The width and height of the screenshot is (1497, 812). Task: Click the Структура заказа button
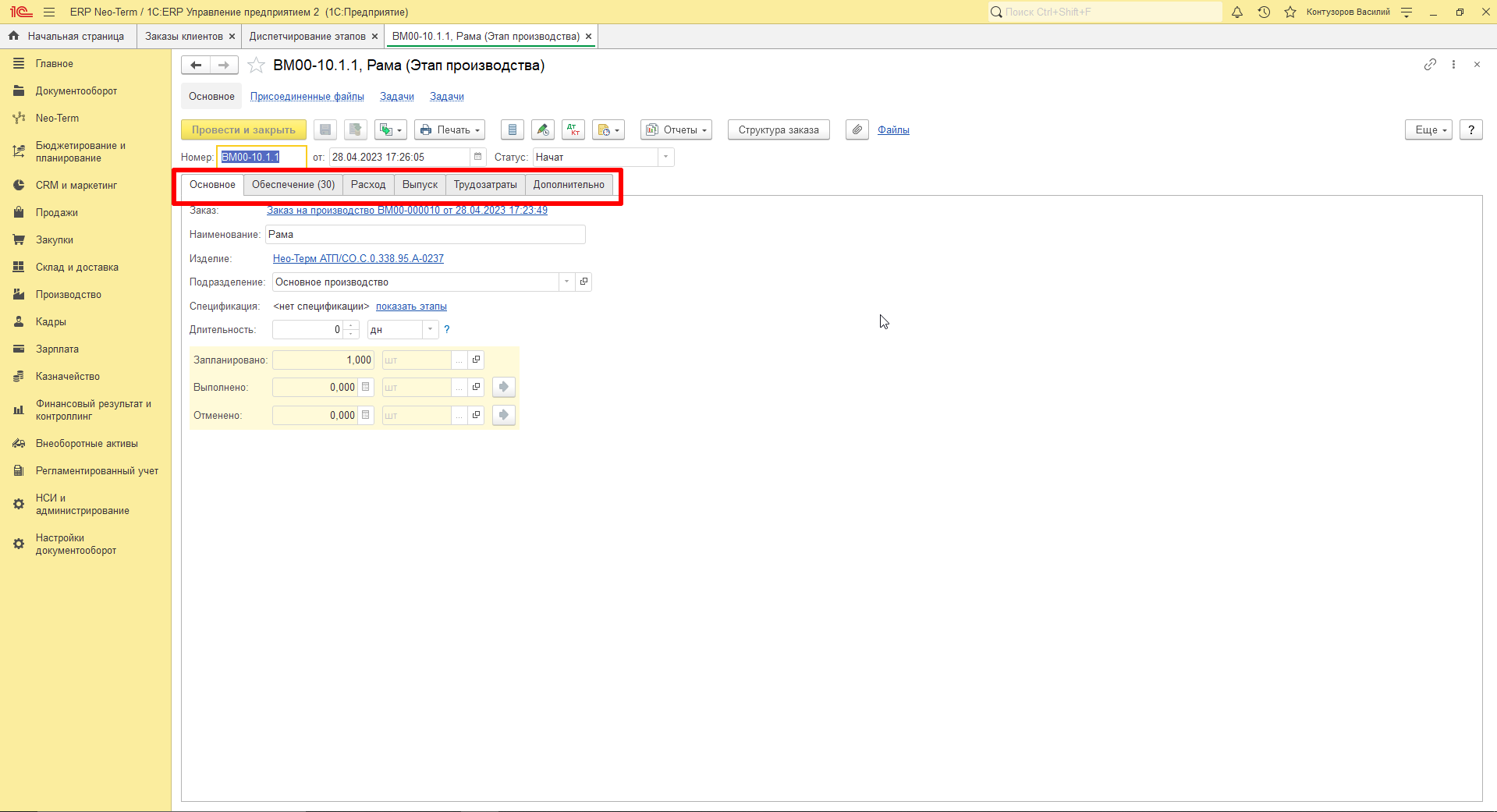point(779,130)
